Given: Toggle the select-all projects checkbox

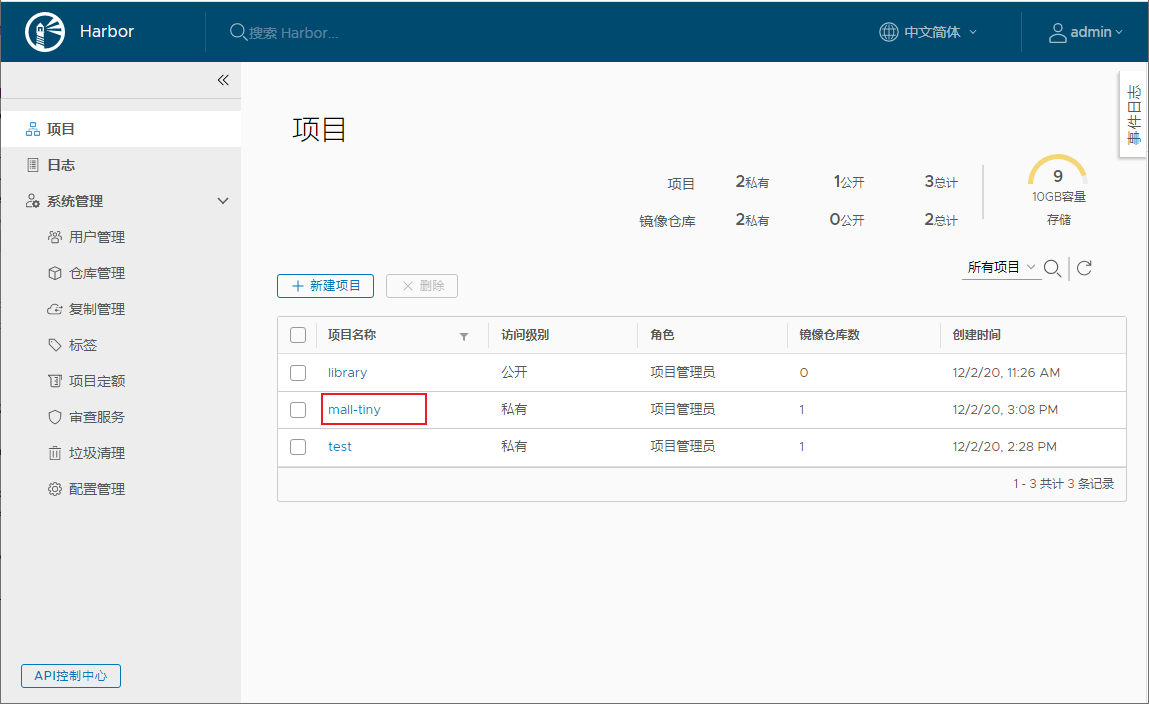Looking at the screenshot, I should tap(298, 335).
